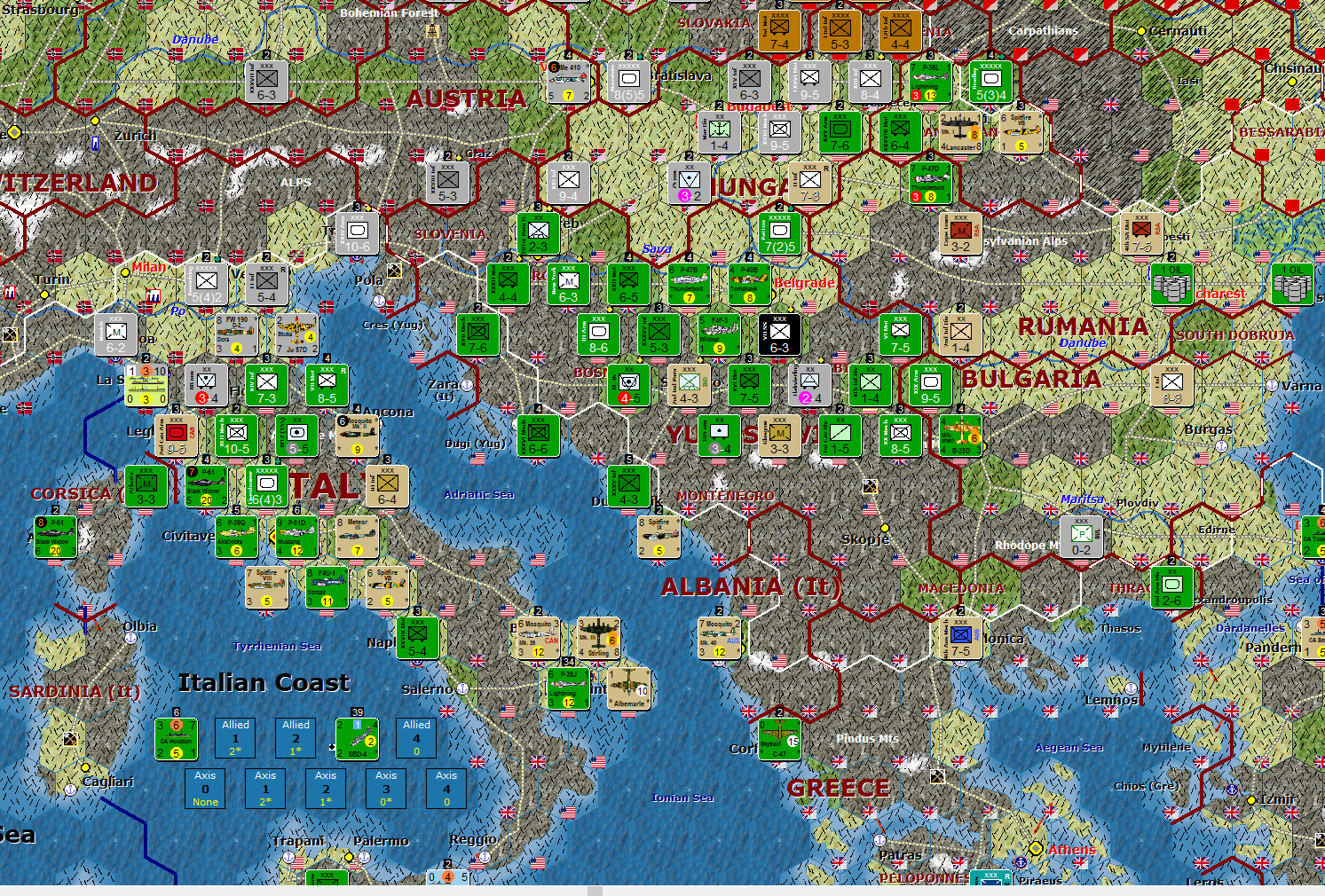
Task: Select the P-47D Thunderbolt air unit
Action: tap(930, 183)
